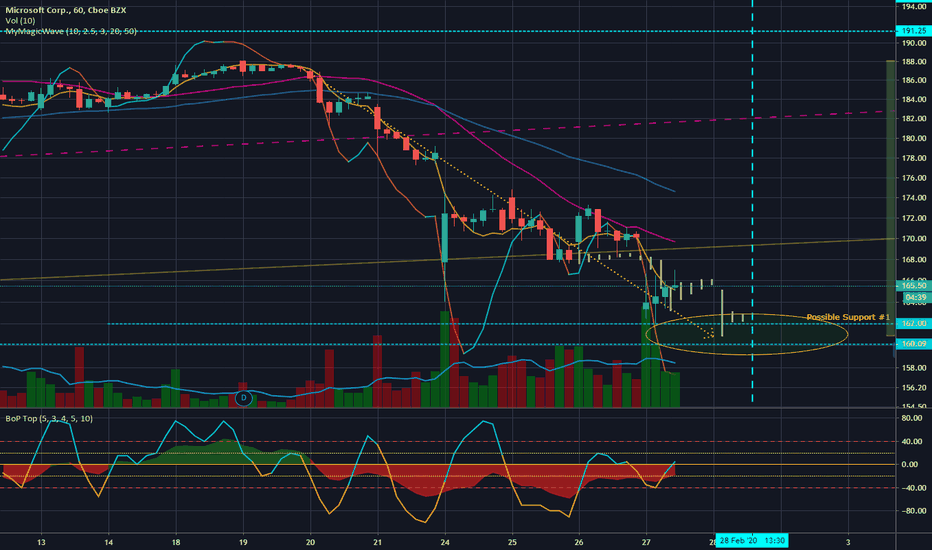Click date 19 on time axis
The width and height of the screenshot is (932, 550).
point(243,542)
